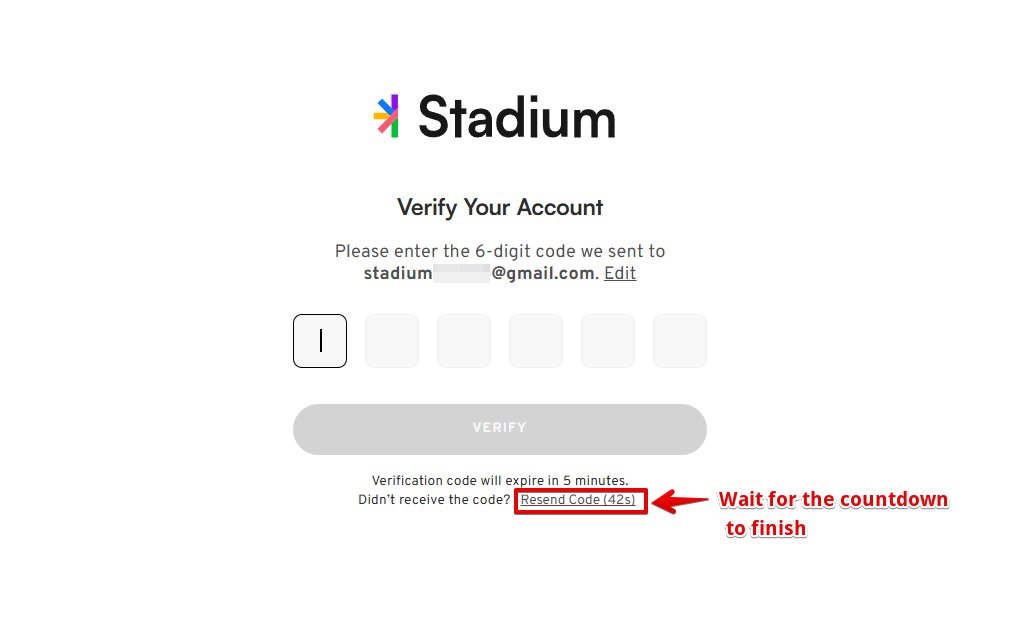Click the Verify Your Account heading
This screenshot has width=1032, height=617.
pyautogui.click(x=500, y=208)
